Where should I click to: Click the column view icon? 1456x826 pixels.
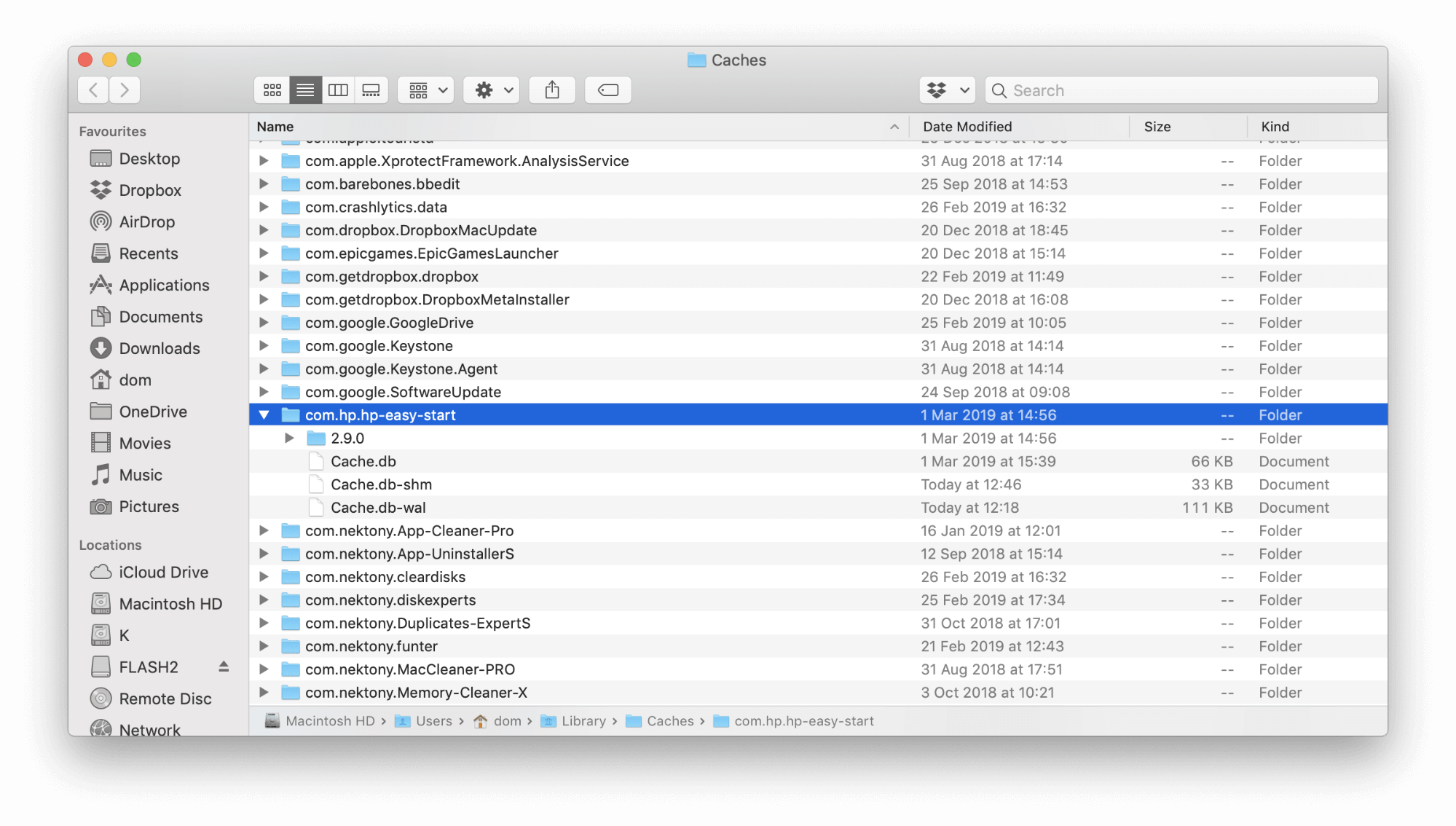[338, 90]
